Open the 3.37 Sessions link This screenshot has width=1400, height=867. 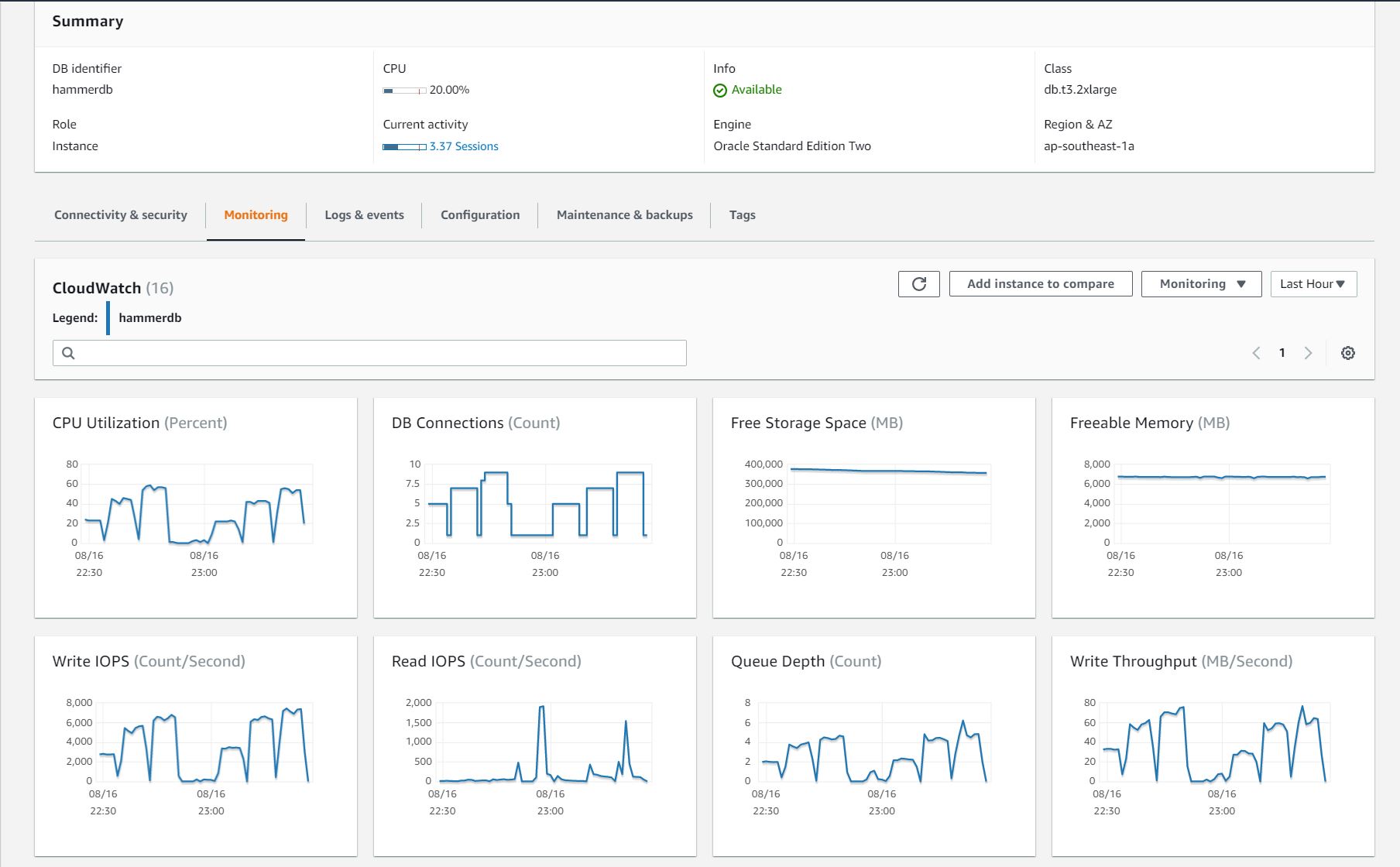coord(463,146)
